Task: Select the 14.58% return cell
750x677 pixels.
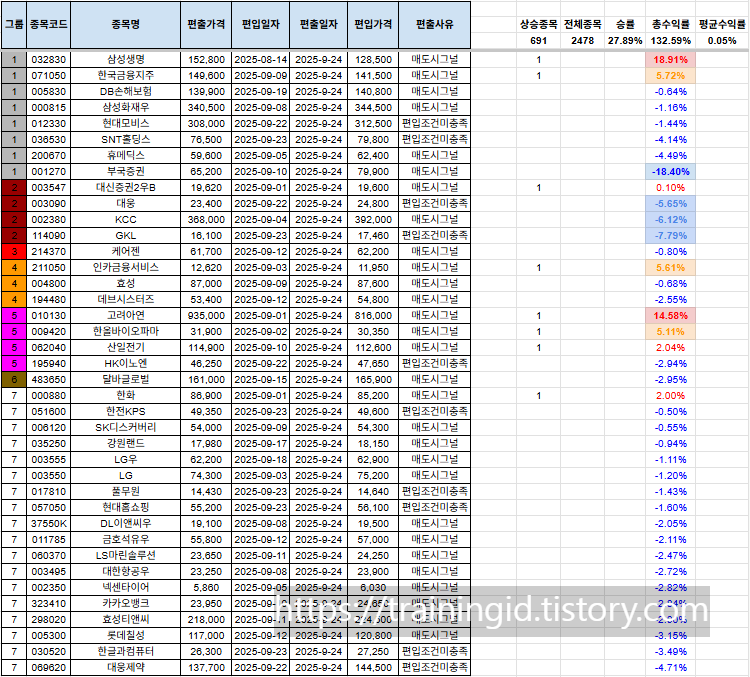Action: coord(671,315)
